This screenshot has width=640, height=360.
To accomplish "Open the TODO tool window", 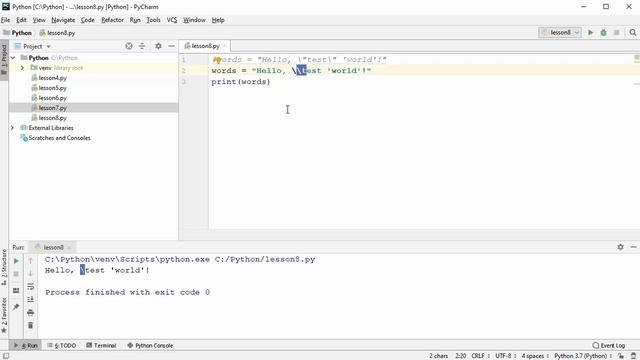I will (62, 345).
